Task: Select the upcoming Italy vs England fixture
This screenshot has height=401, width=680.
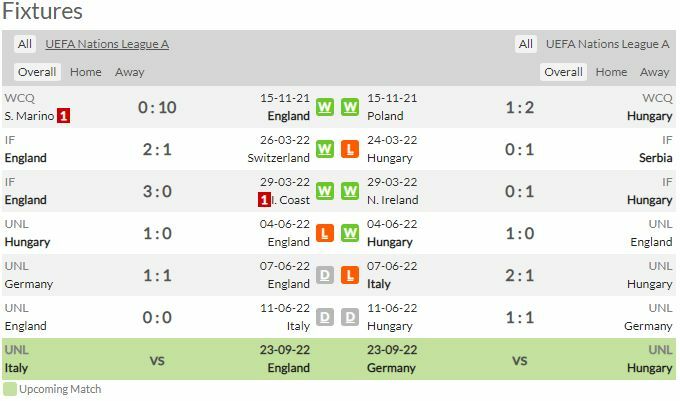Action: (x=157, y=359)
